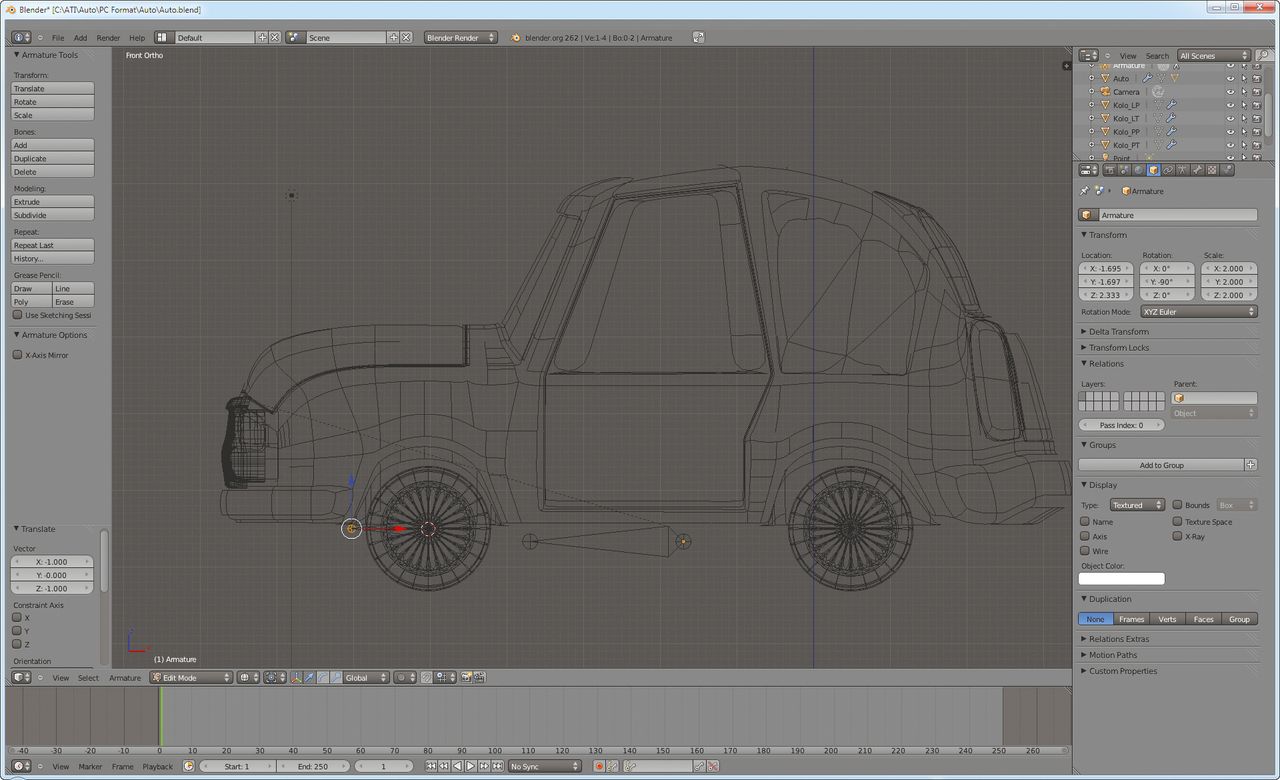
Task: Open the Bone properties tab icon
Action: pyautogui.click(x=1197, y=170)
